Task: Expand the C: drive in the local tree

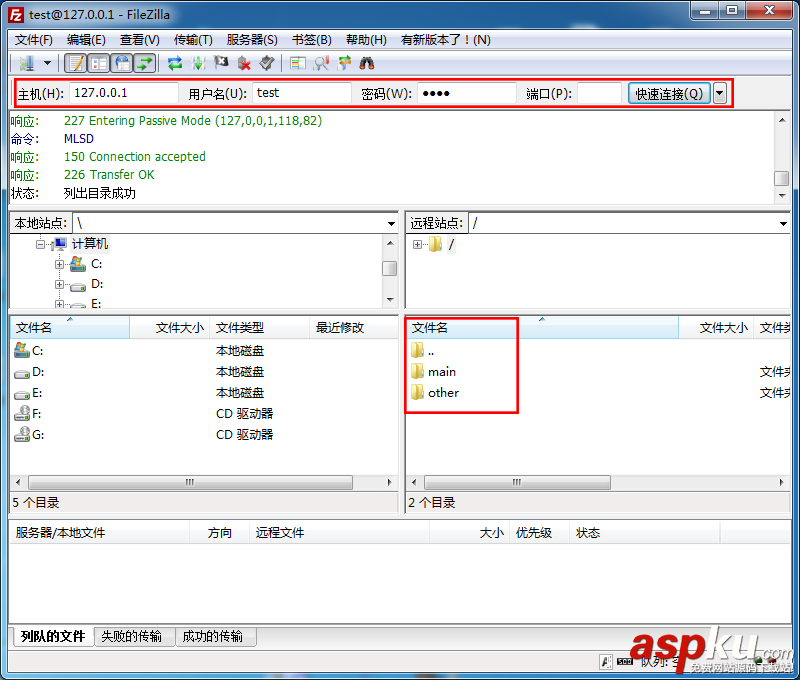Action: point(59,263)
